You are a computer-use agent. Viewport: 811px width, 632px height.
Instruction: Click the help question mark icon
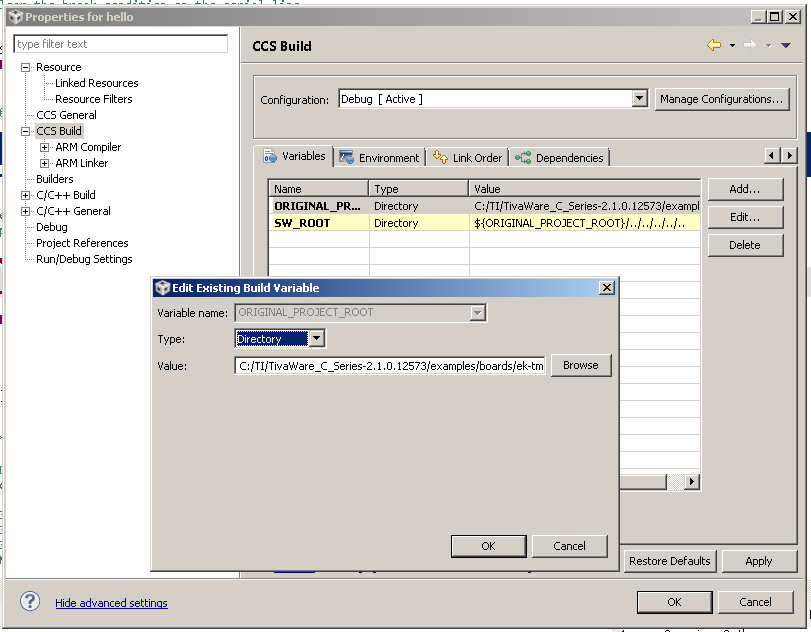pyautogui.click(x=30, y=601)
